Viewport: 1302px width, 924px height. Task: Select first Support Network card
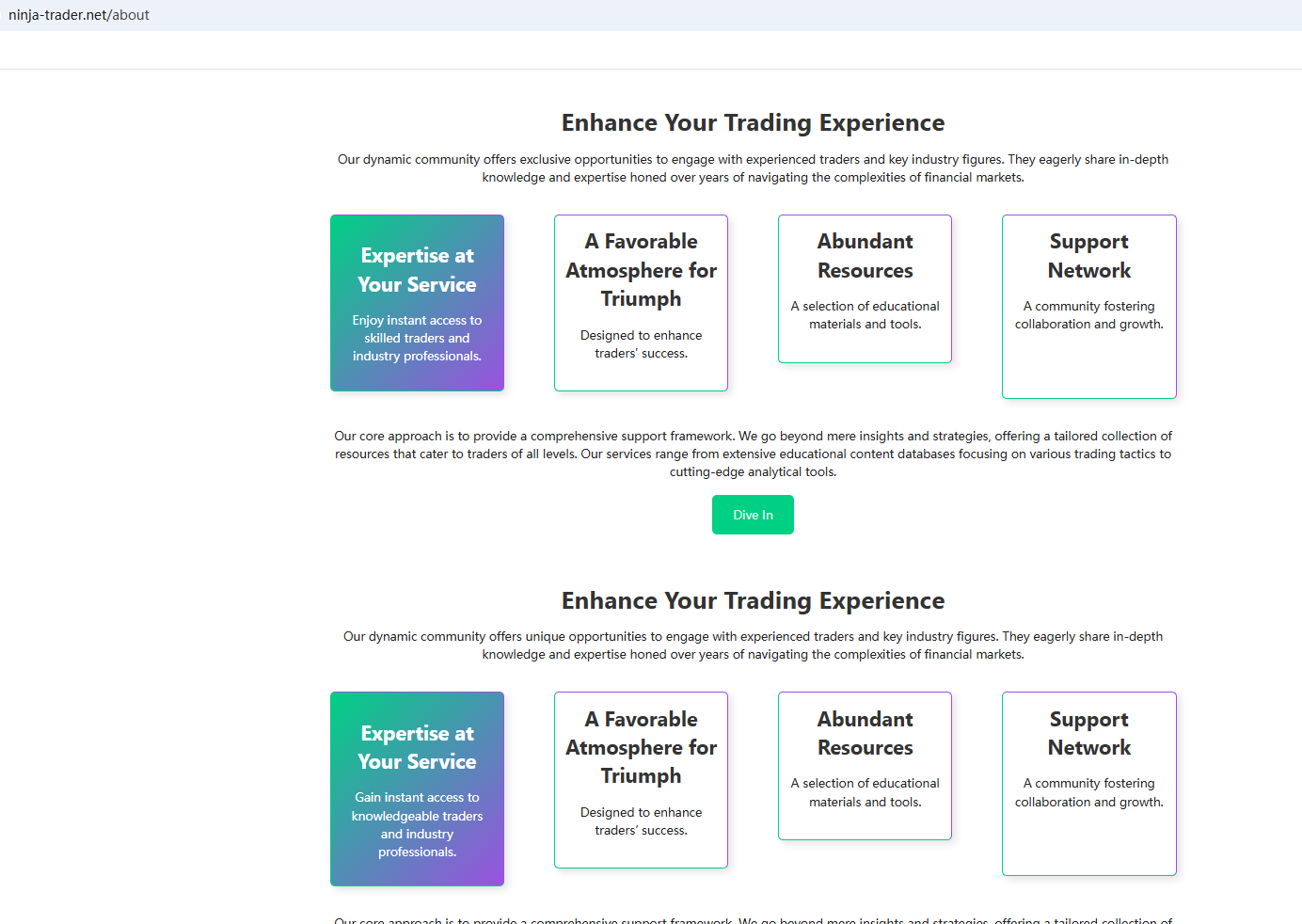1089,307
